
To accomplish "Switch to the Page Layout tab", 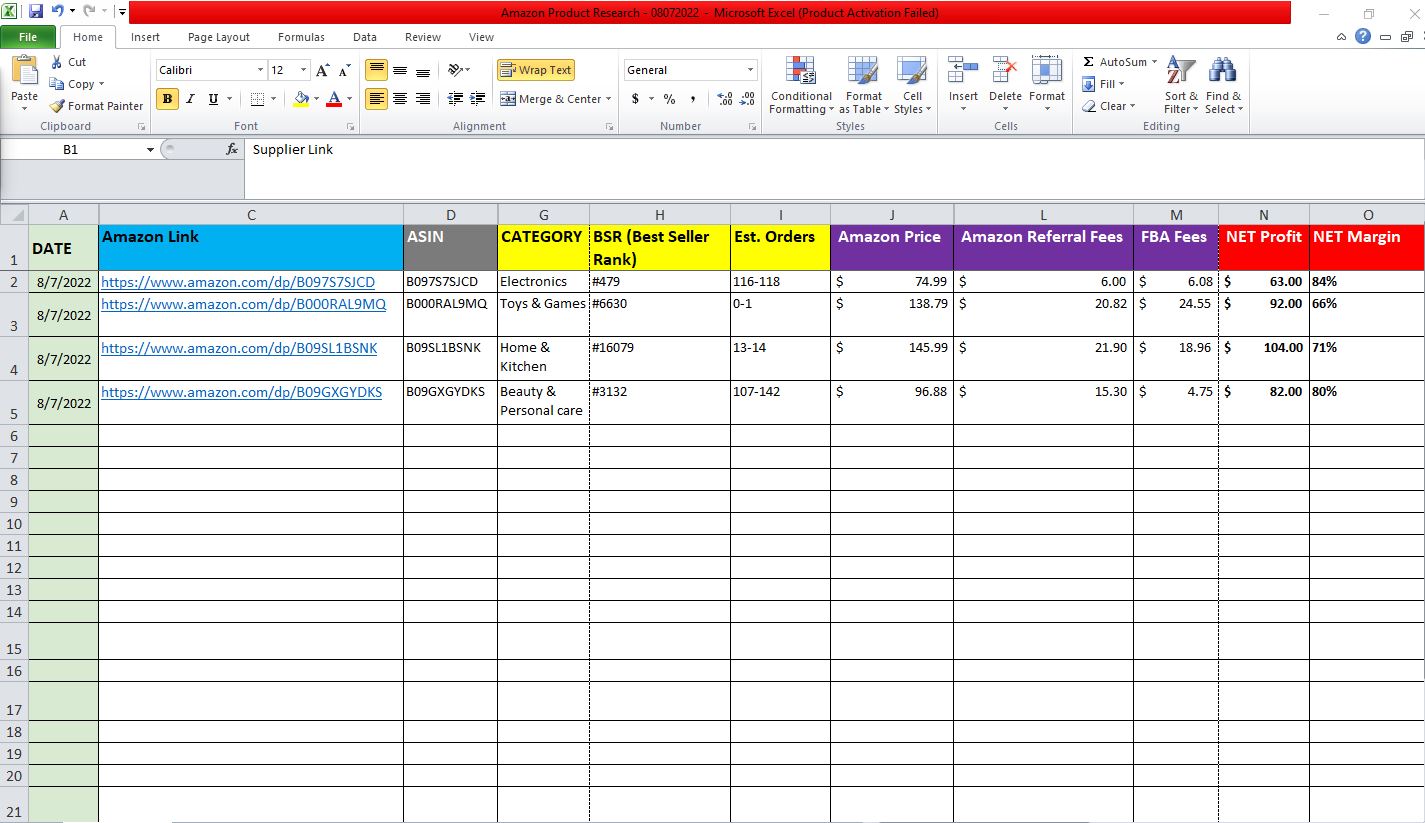I will pos(219,37).
